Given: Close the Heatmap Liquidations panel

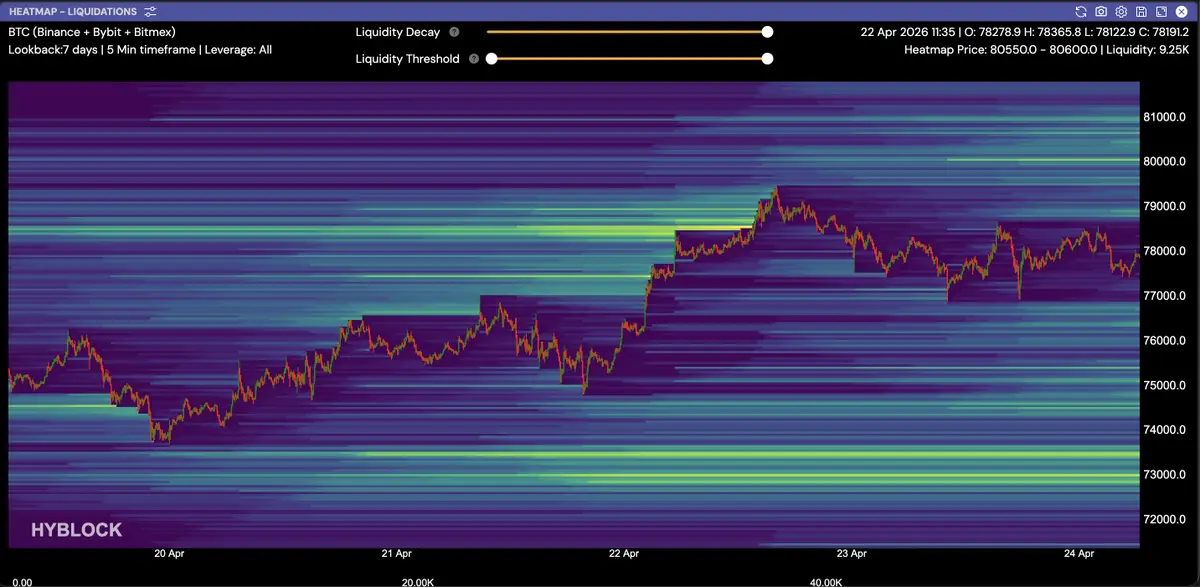Looking at the screenshot, I should point(1181,11).
